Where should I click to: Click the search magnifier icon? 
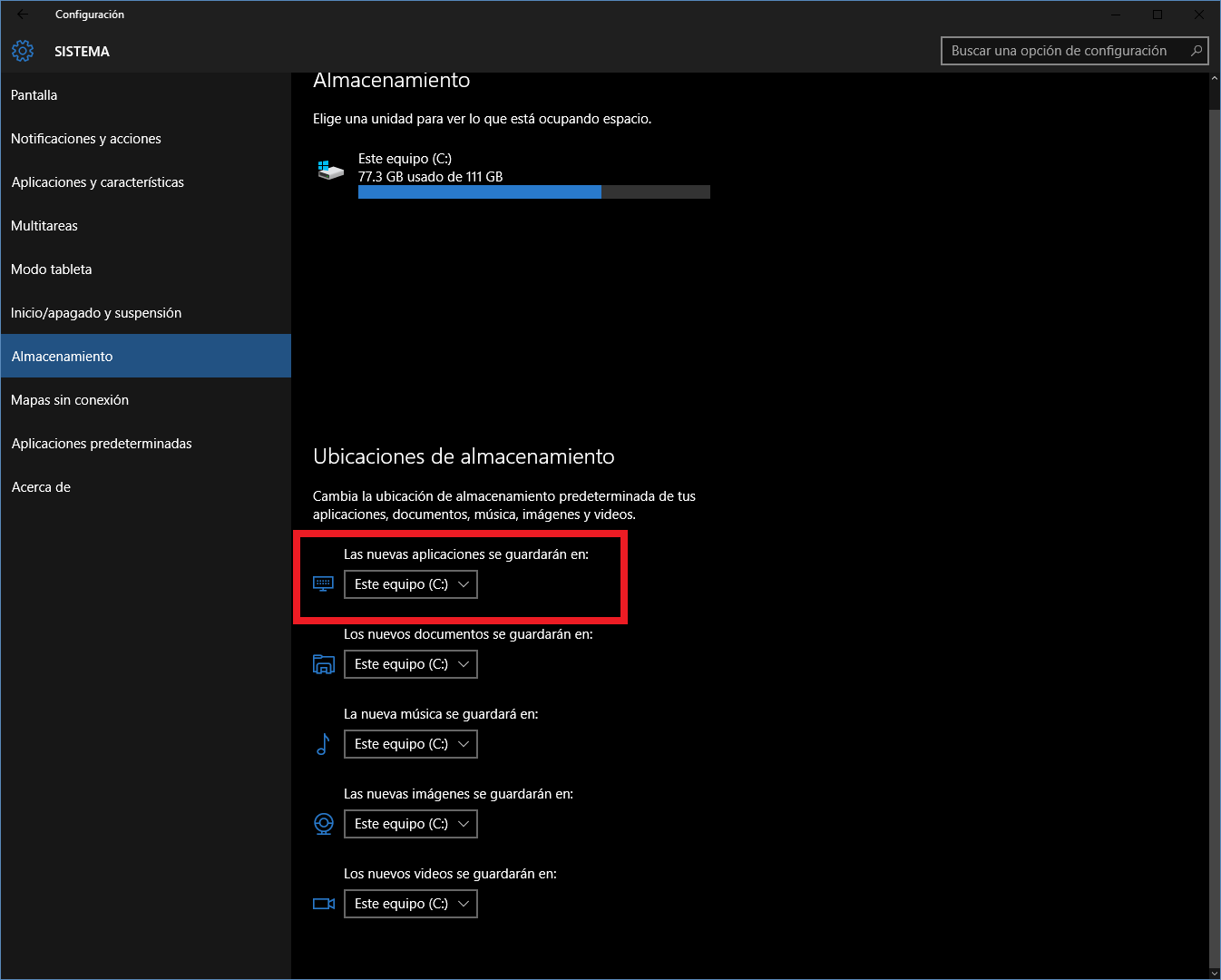point(1196,51)
